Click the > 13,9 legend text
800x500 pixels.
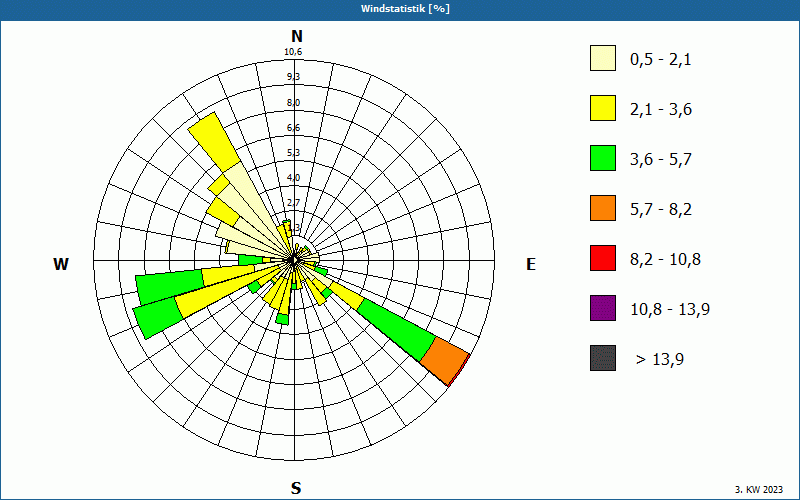(660, 360)
